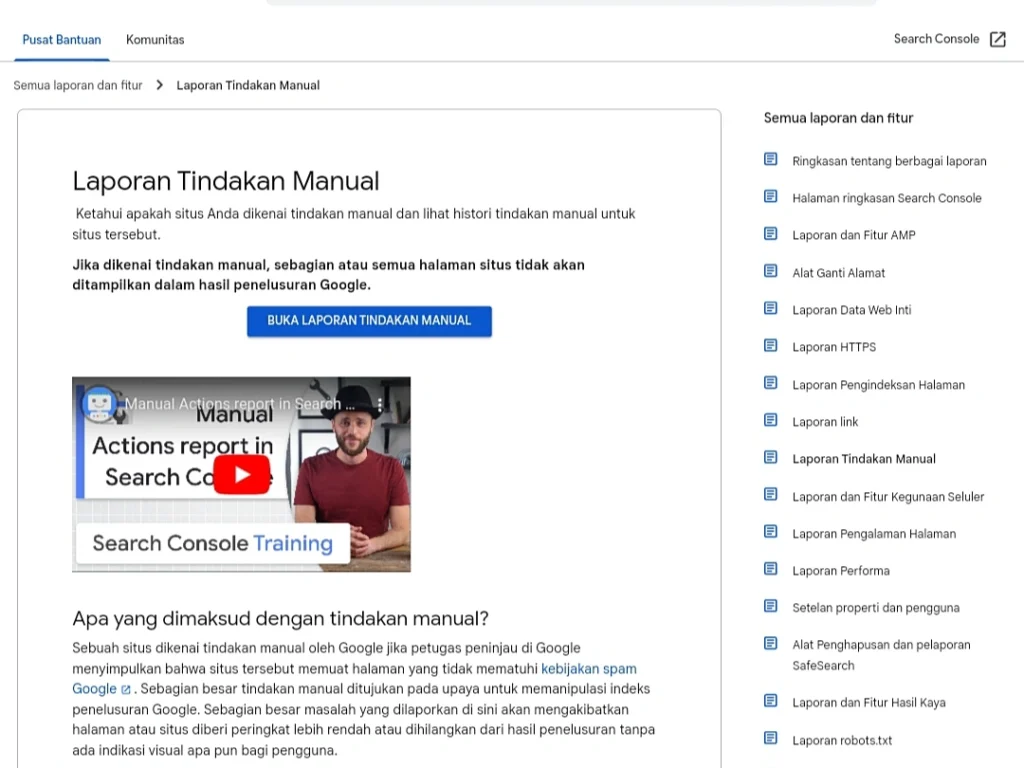Open Laporan Data Web Inti article
The image size is (1024, 768).
point(852,310)
